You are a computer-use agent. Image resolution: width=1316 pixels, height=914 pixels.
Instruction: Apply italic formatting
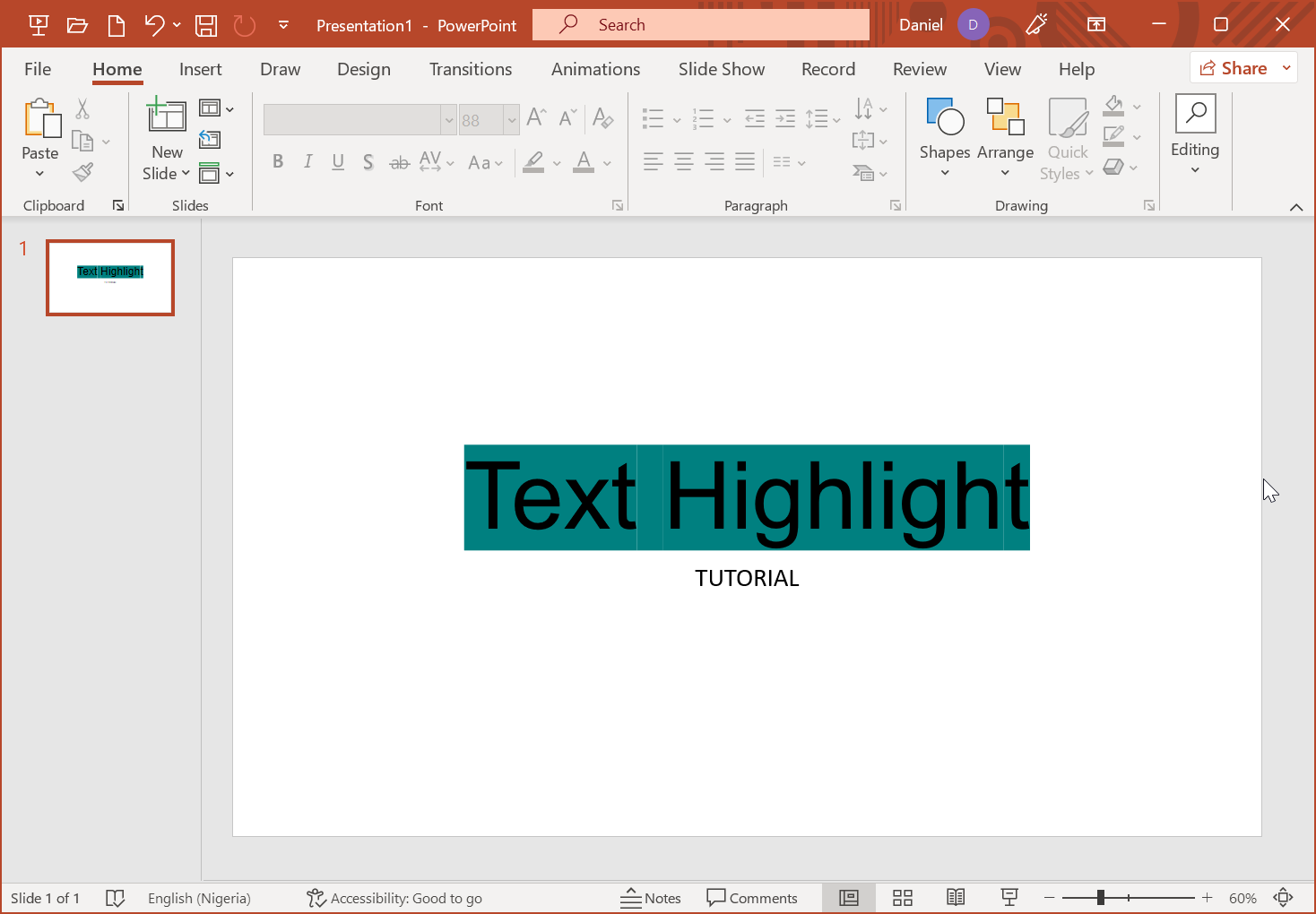pos(307,161)
